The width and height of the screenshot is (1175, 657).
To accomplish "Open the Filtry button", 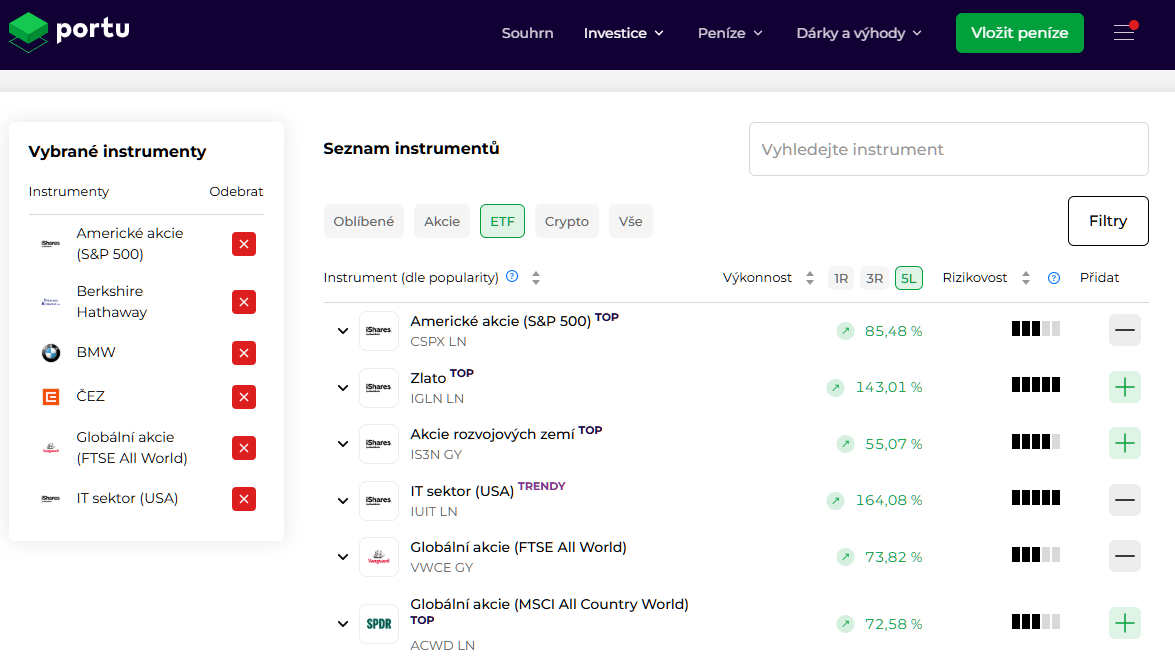I will 1108,221.
